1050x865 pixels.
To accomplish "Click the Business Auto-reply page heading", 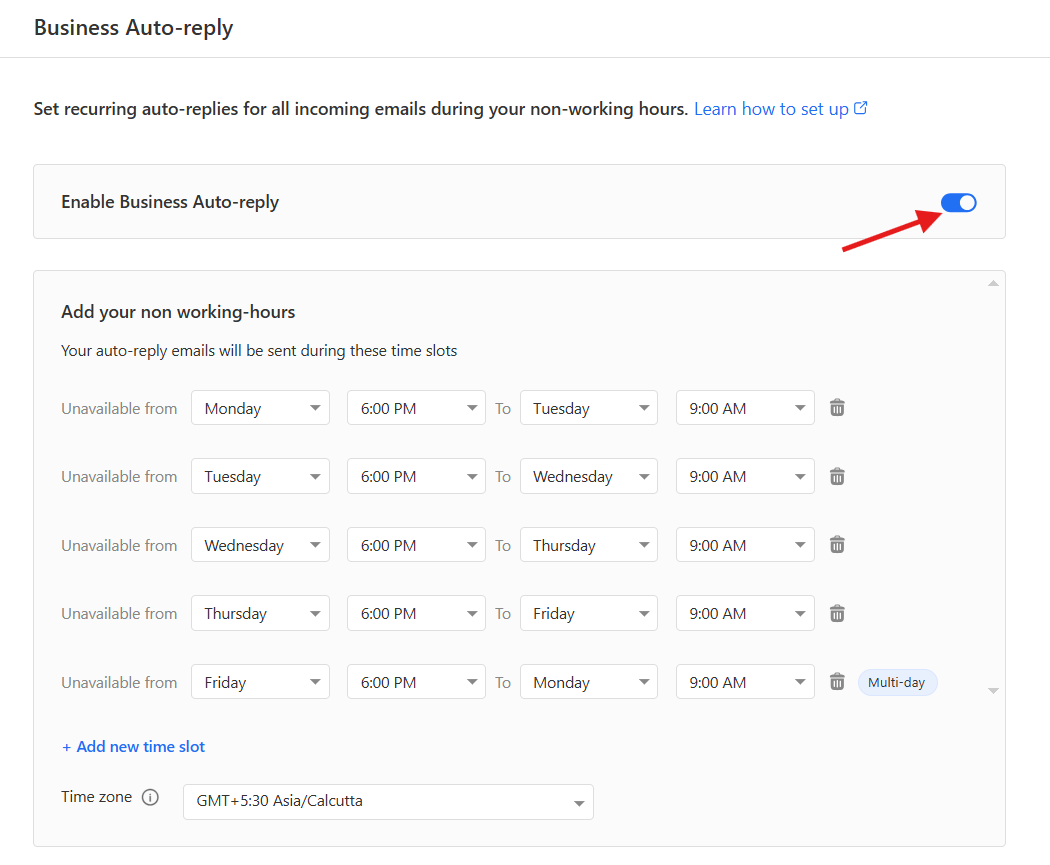I will coord(134,27).
